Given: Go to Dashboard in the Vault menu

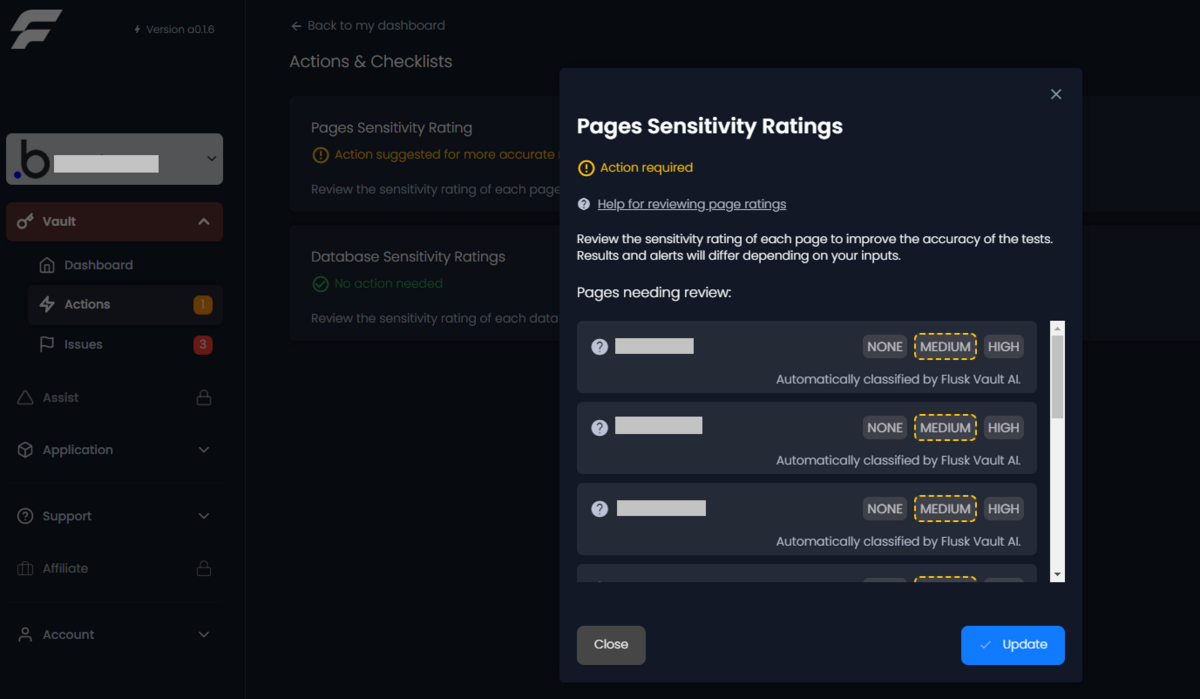Looking at the screenshot, I should point(98,265).
